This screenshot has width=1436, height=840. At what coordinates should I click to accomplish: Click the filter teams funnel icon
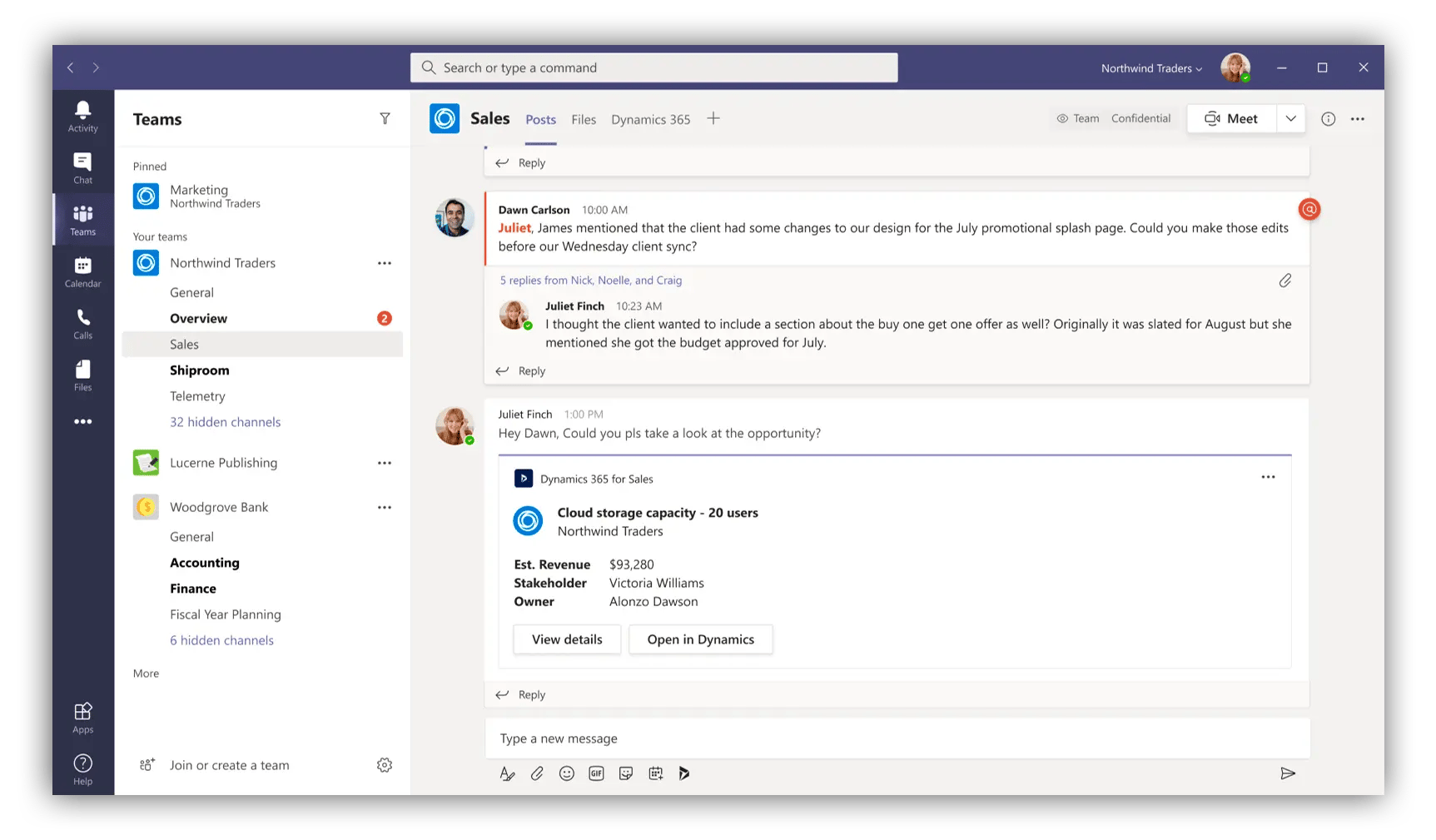coord(385,119)
